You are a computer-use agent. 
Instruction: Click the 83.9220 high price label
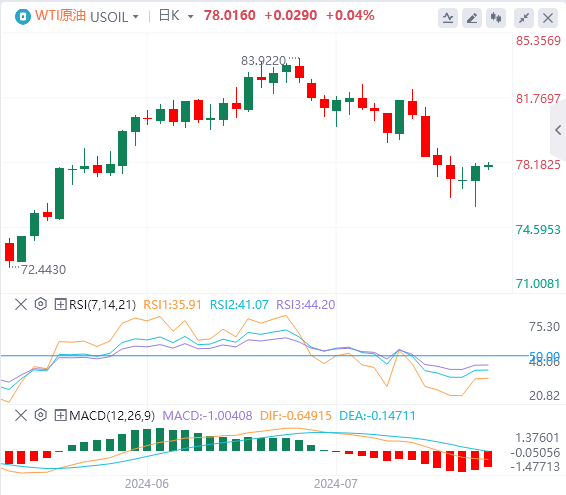click(x=263, y=61)
